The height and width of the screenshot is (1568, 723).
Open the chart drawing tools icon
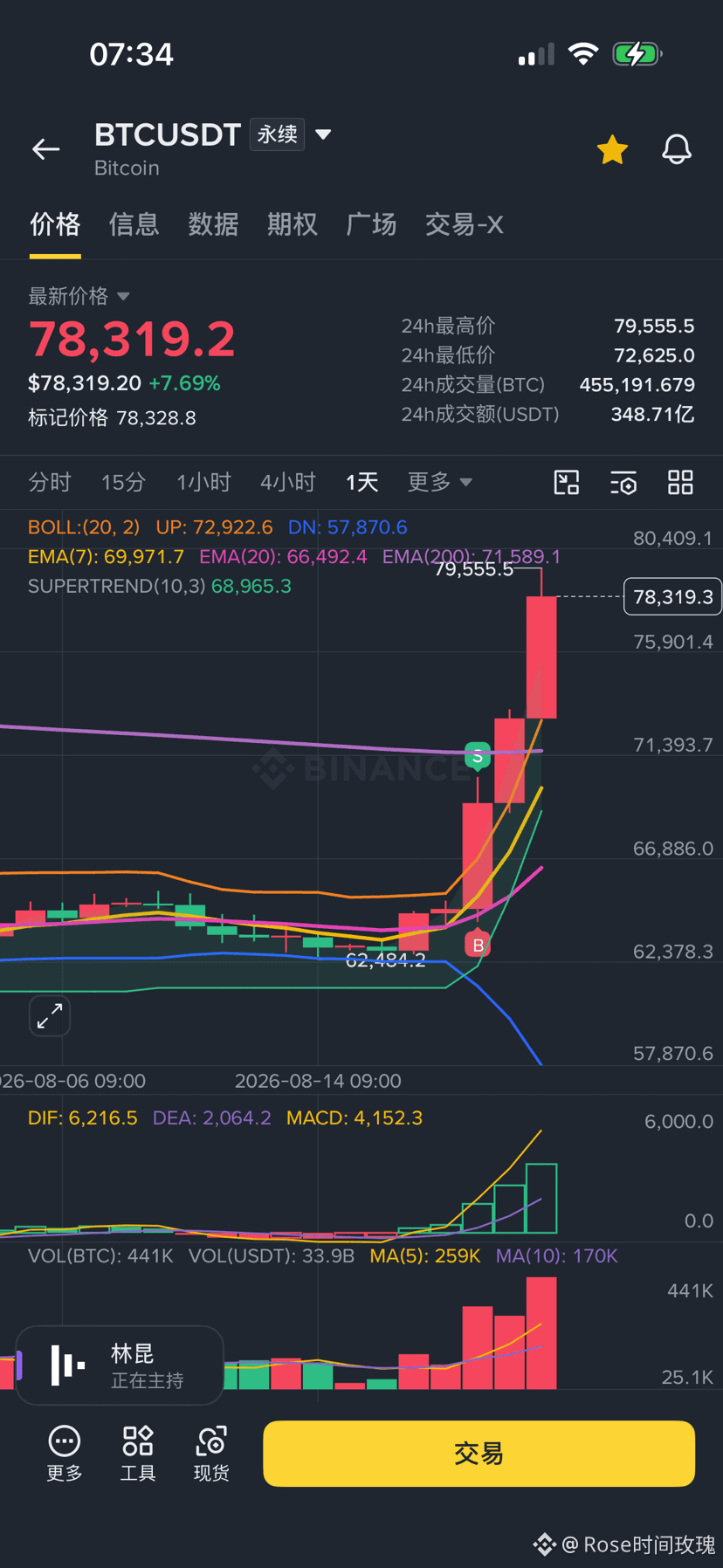pos(567,482)
